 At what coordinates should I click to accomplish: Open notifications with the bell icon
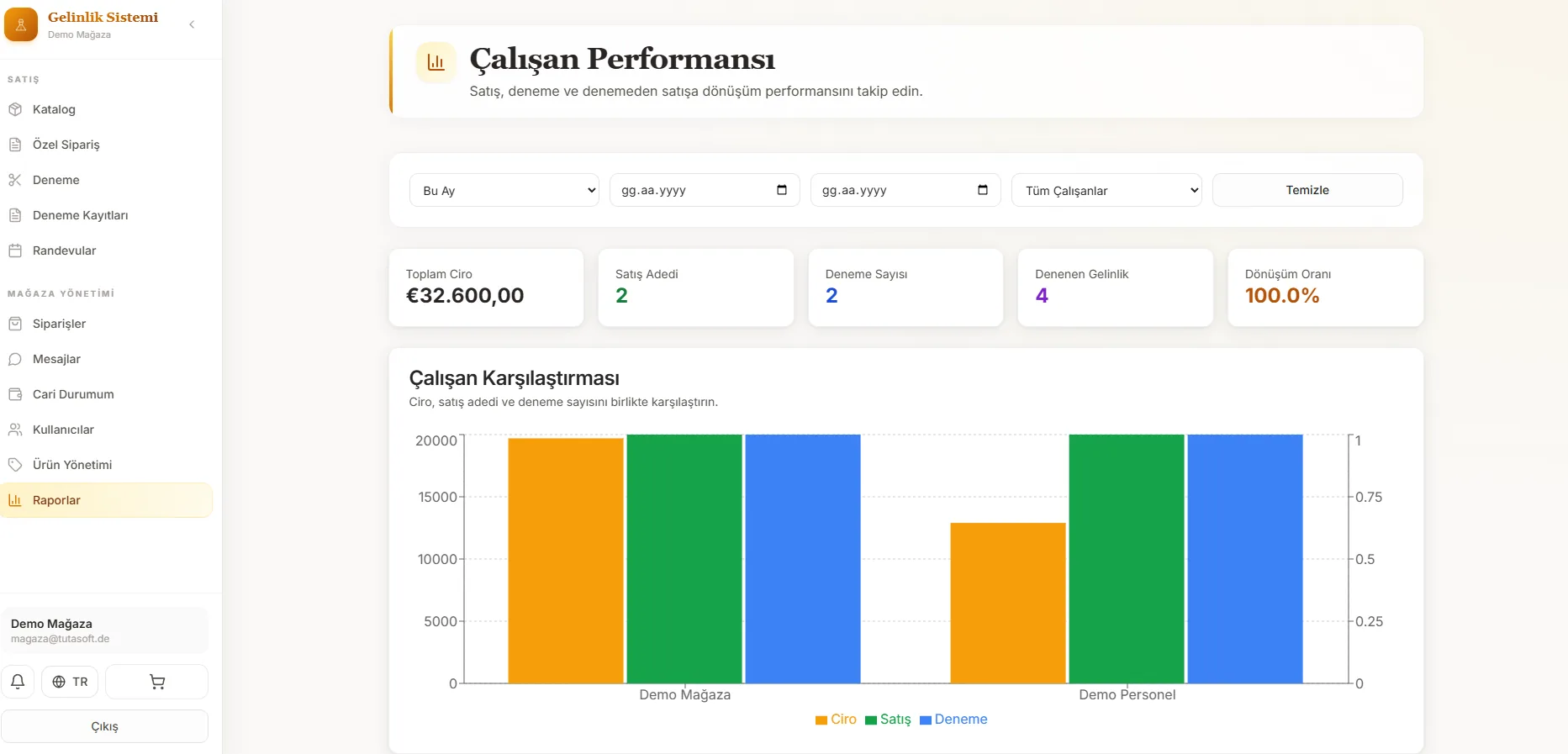tap(18, 682)
